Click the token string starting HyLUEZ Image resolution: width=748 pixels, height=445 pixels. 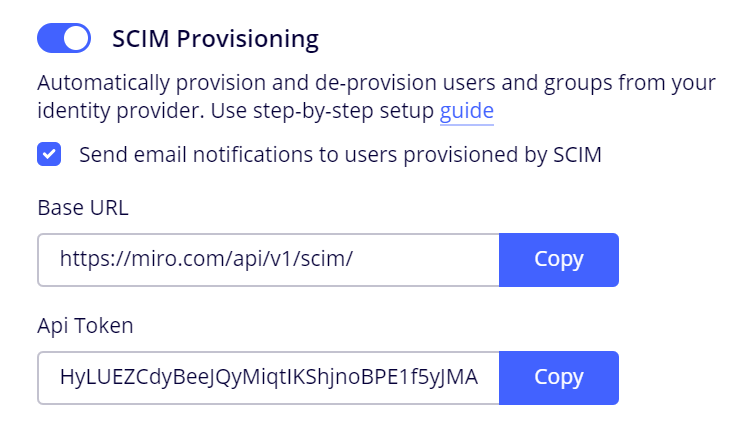268,377
